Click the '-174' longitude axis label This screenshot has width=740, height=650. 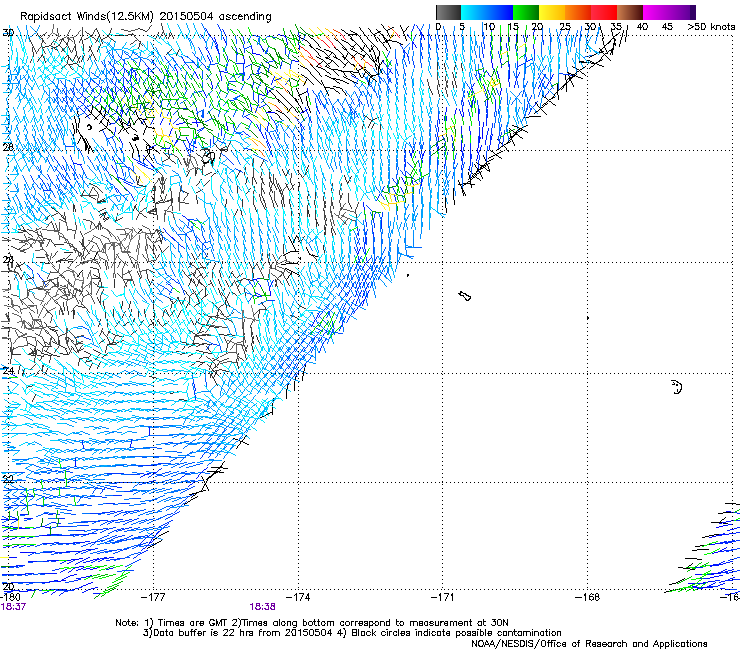tap(298, 597)
